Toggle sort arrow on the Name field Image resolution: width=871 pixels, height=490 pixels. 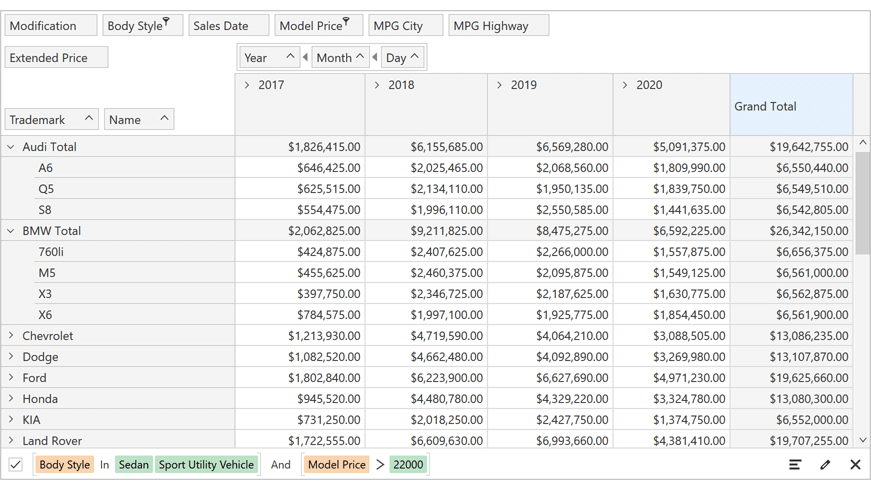(164, 119)
